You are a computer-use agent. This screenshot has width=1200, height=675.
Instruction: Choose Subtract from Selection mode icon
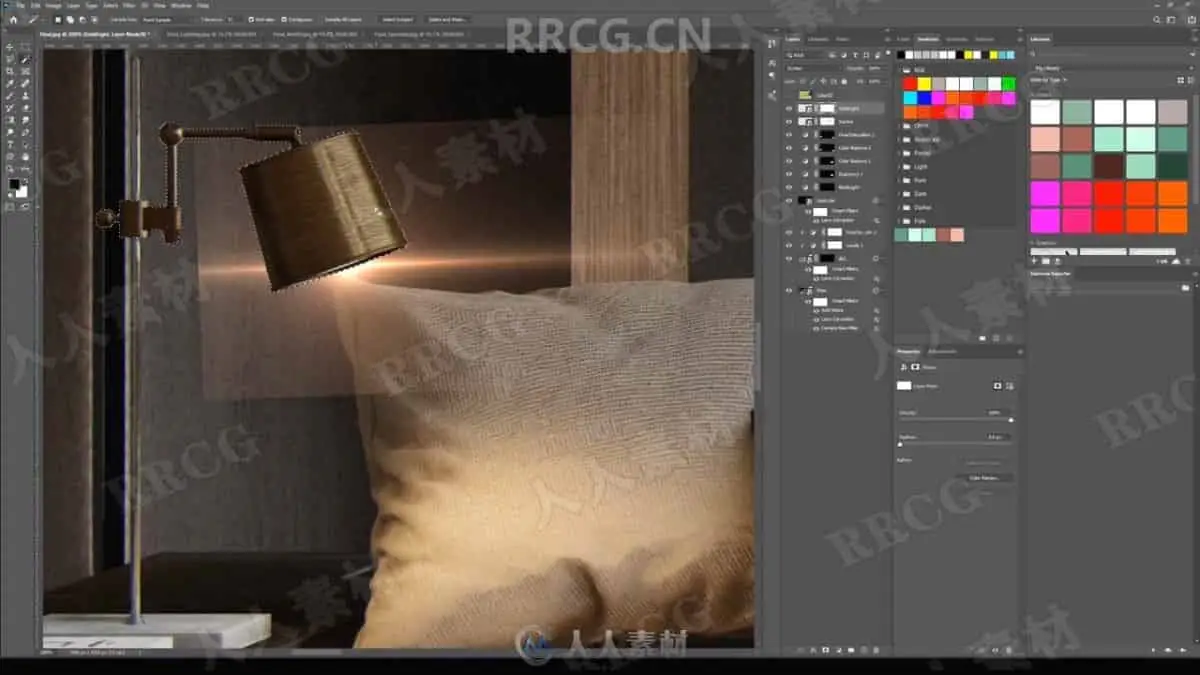(x=83, y=19)
